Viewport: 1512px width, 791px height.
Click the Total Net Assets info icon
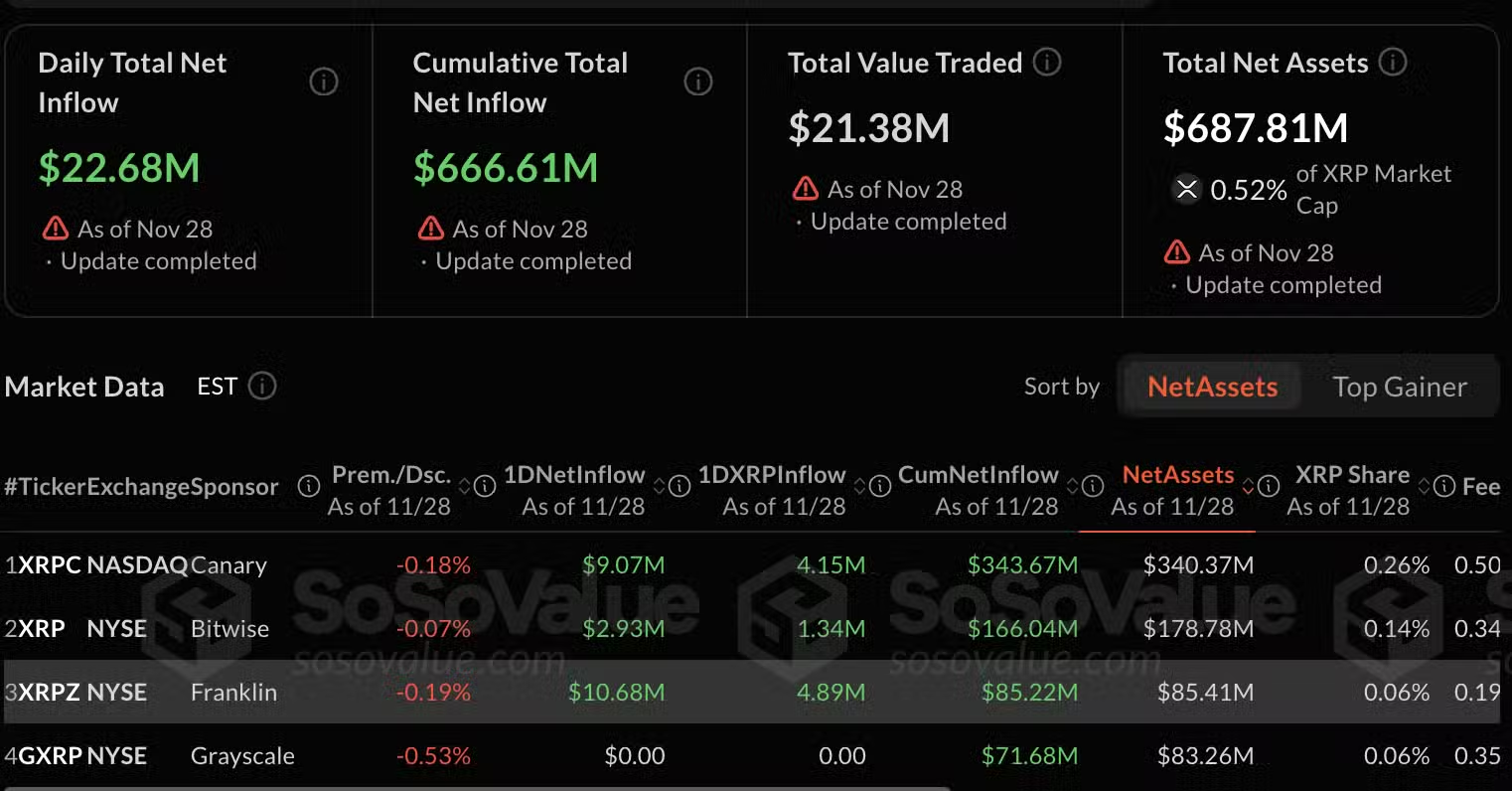1393,62
